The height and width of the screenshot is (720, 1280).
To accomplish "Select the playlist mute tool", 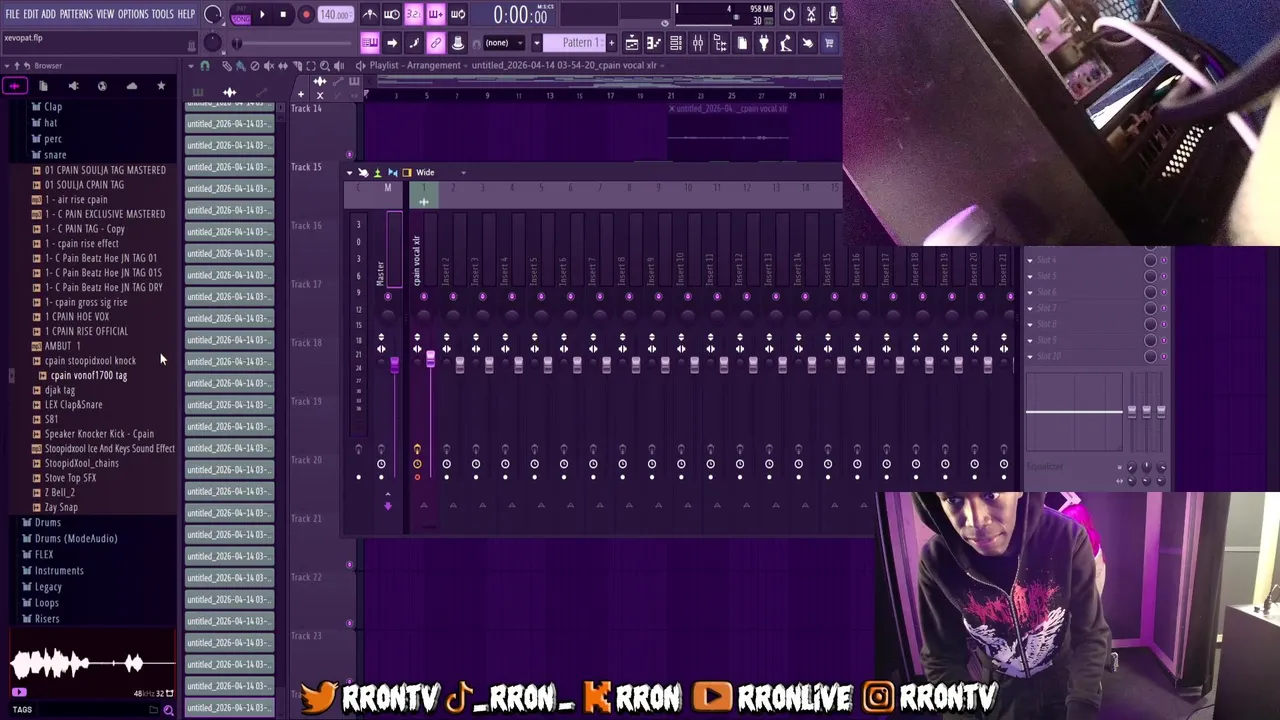I will pyautogui.click(x=269, y=66).
